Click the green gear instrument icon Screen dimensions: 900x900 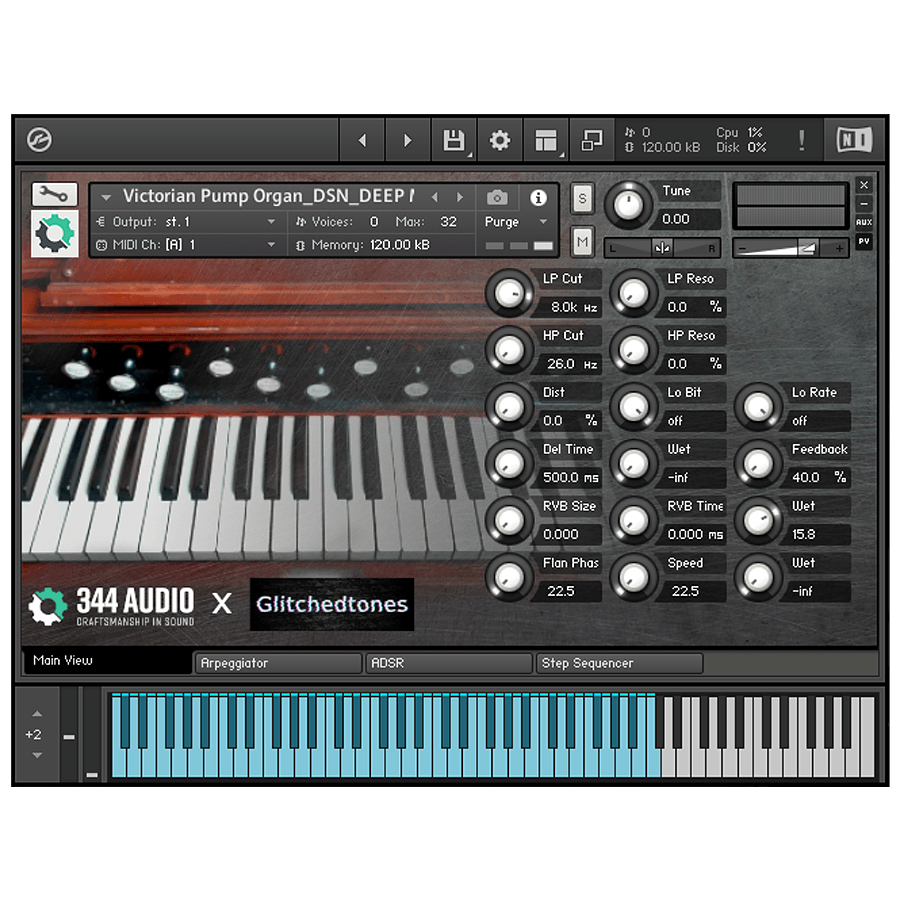click(55, 234)
